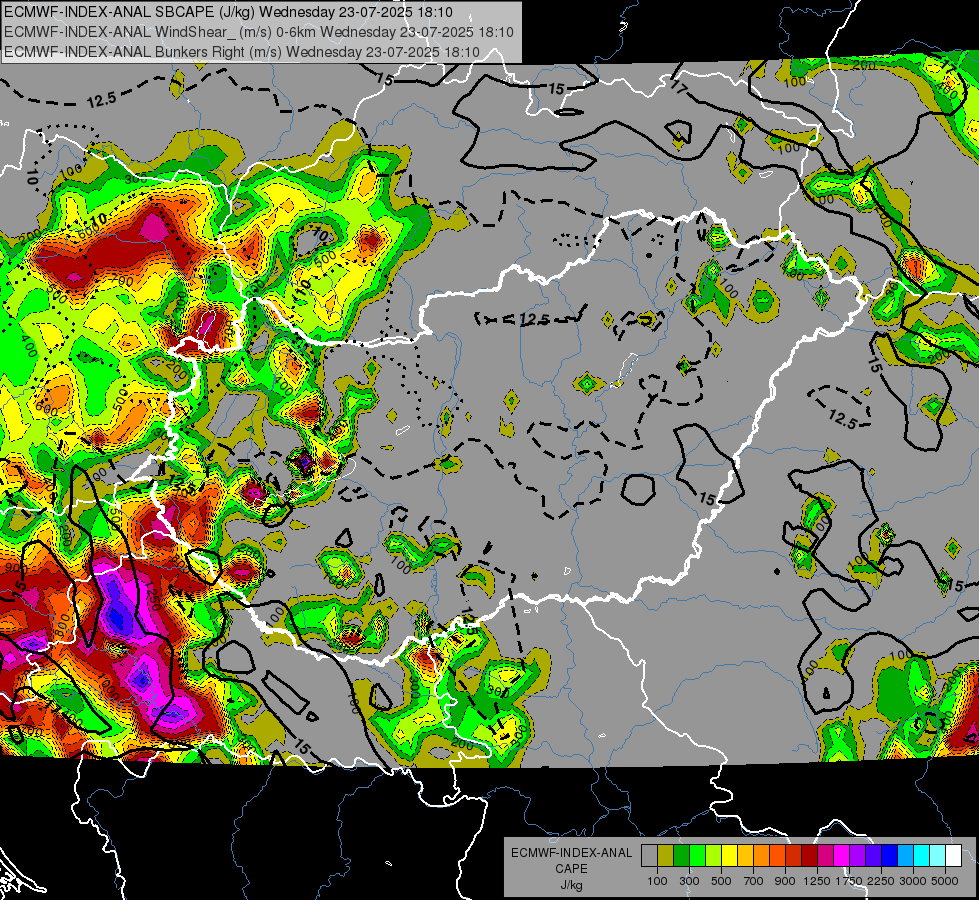Click the legend tick label 3000
This screenshot has width=979, height=900.
pyautogui.click(x=913, y=881)
